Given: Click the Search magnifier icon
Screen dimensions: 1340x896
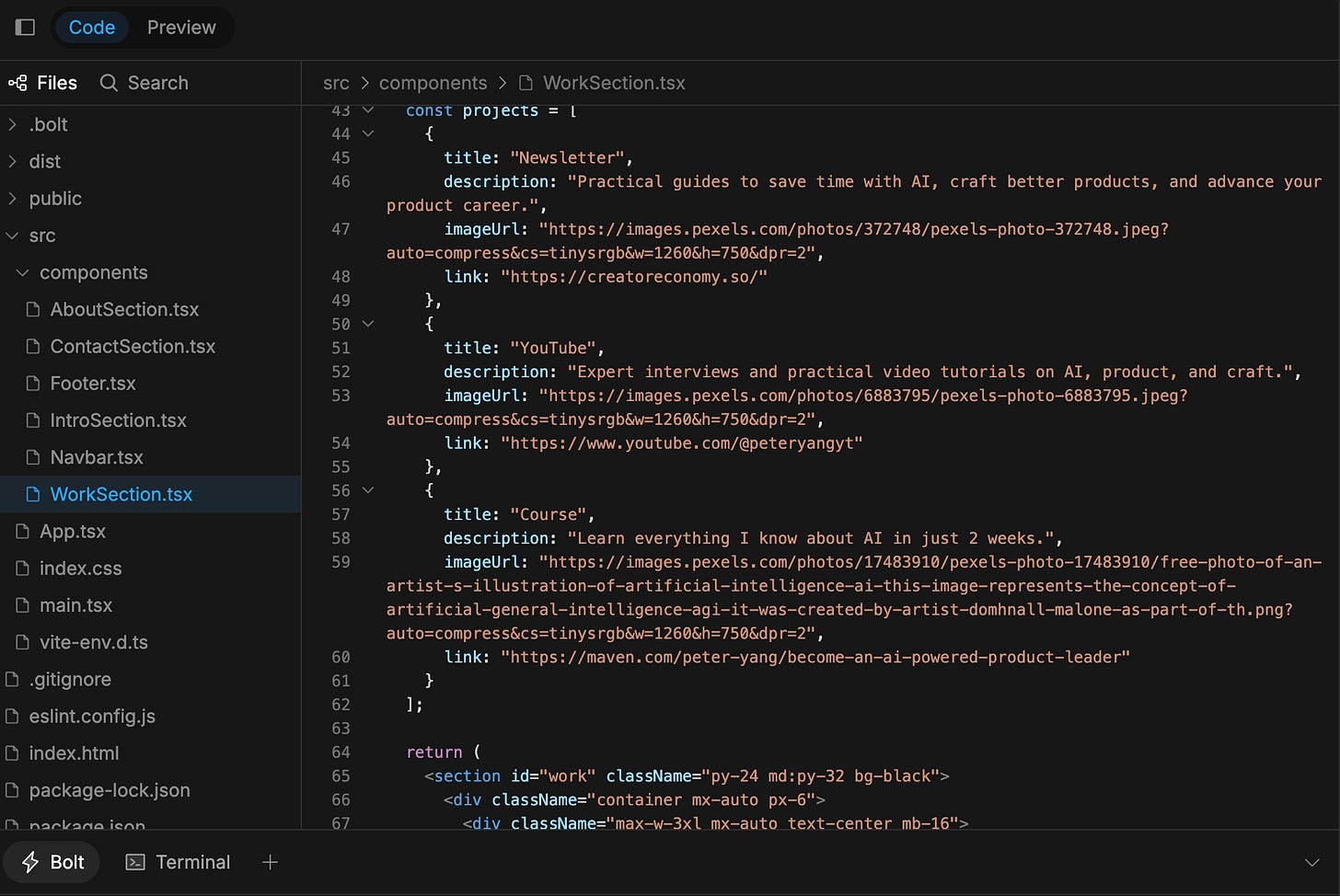Looking at the screenshot, I should (109, 83).
